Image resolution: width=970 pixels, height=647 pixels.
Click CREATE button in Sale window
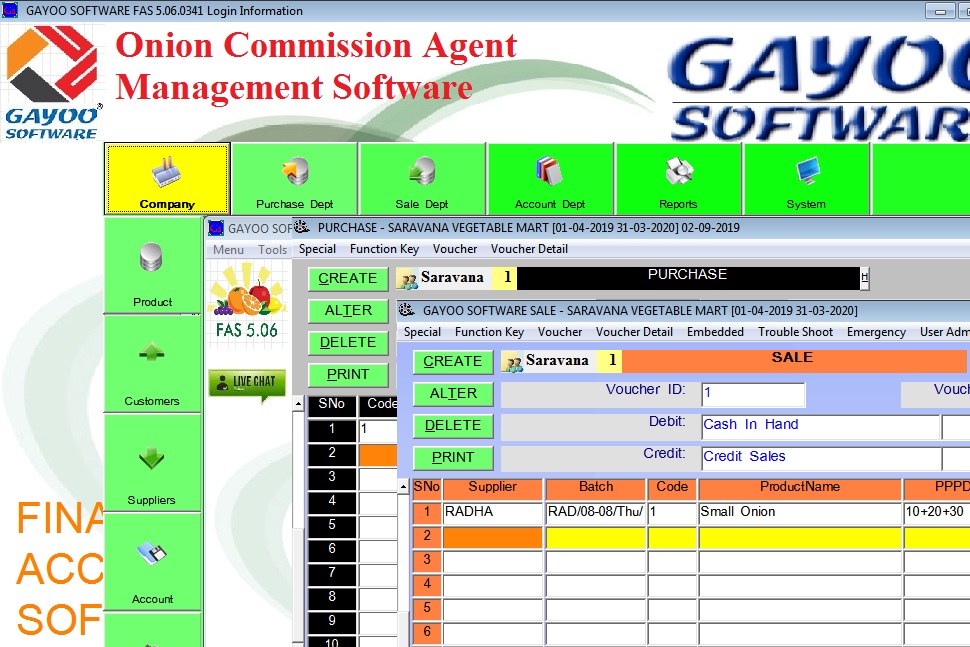453,361
